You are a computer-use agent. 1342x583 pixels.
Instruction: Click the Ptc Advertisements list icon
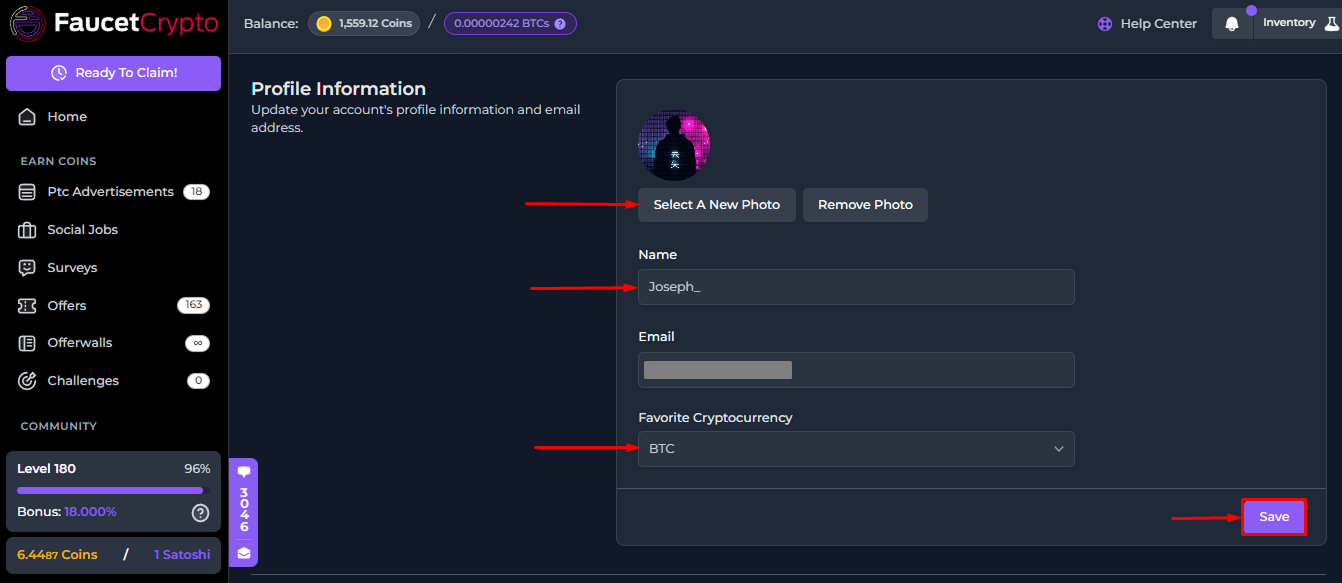27,192
